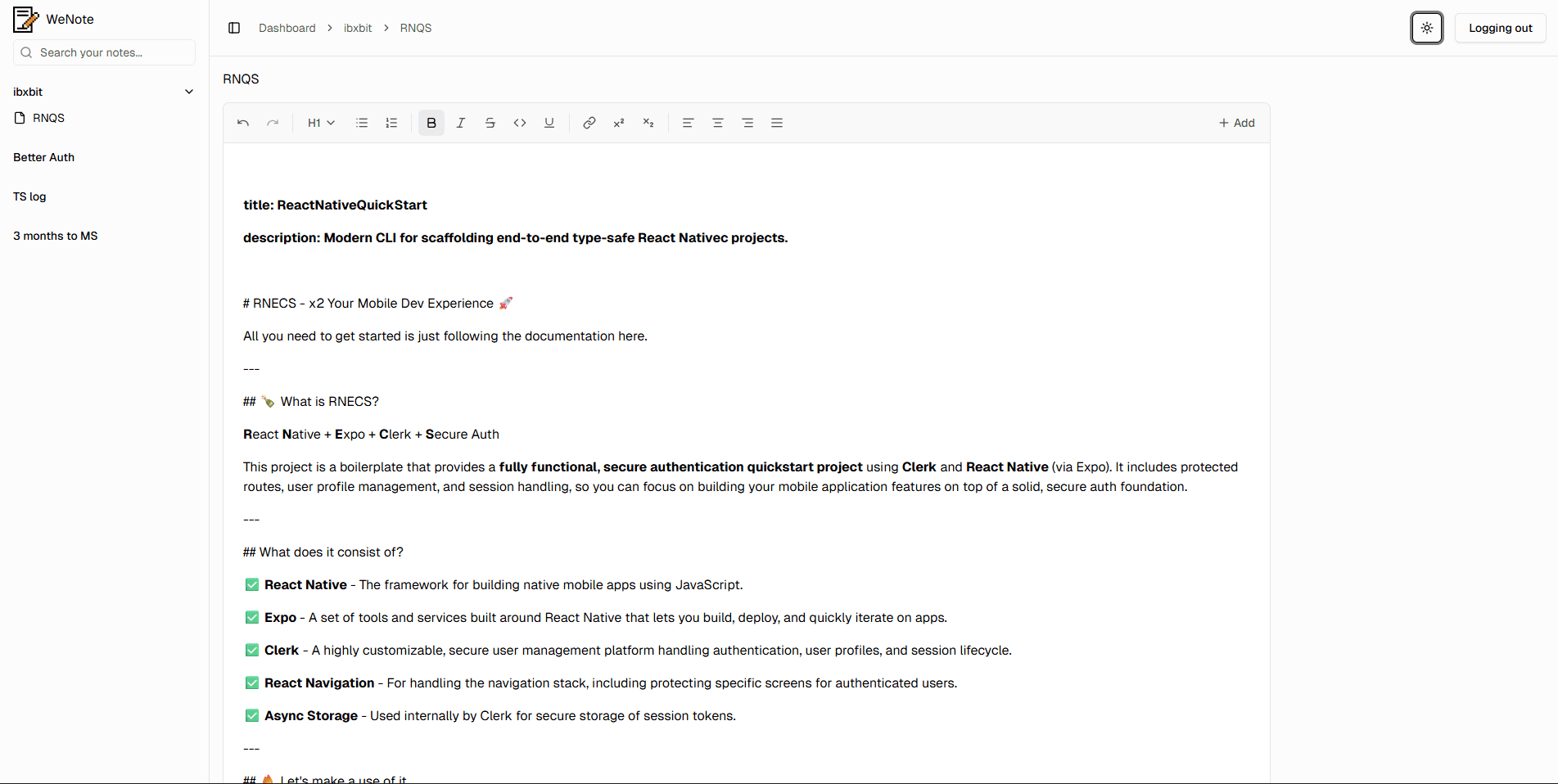Click the Add button in toolbar

tap(1236, 123)
